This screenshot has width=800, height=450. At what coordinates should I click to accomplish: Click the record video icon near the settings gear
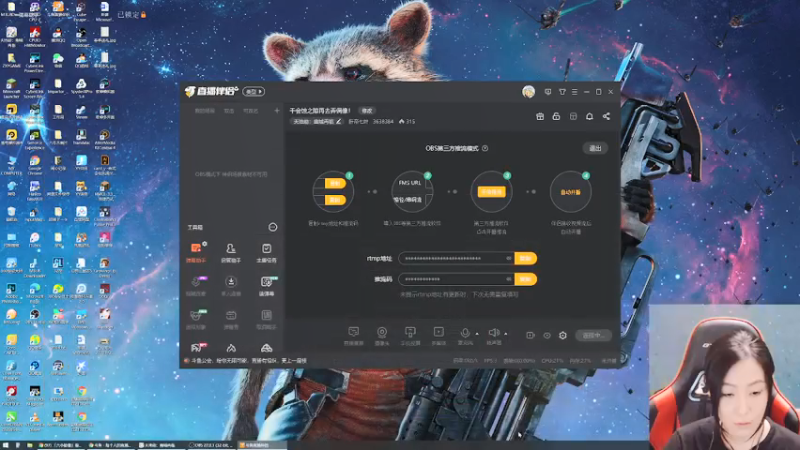[530, 335]
